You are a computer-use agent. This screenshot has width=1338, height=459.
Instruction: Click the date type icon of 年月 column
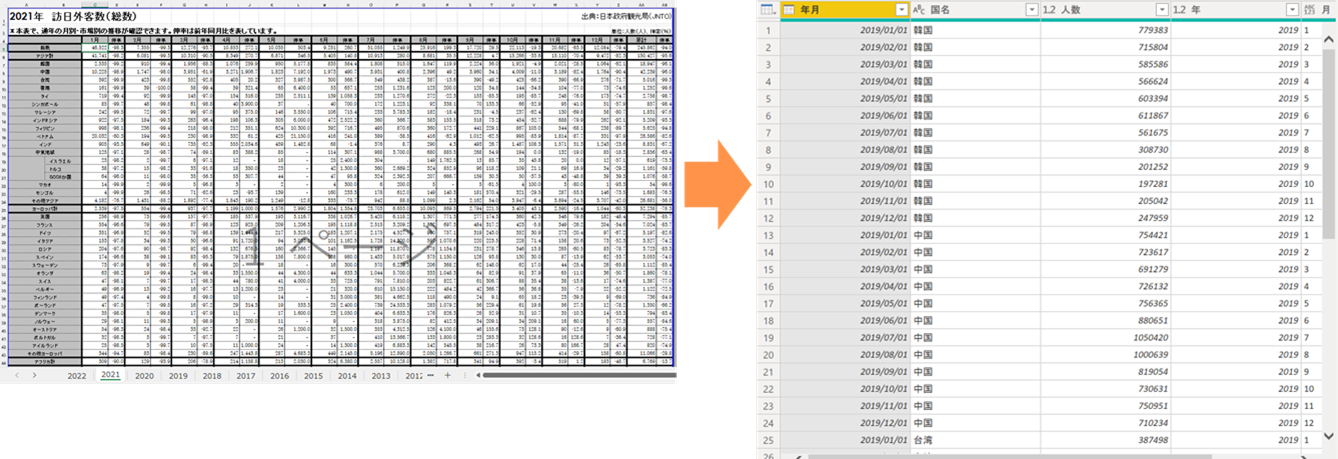pos(789,9)
